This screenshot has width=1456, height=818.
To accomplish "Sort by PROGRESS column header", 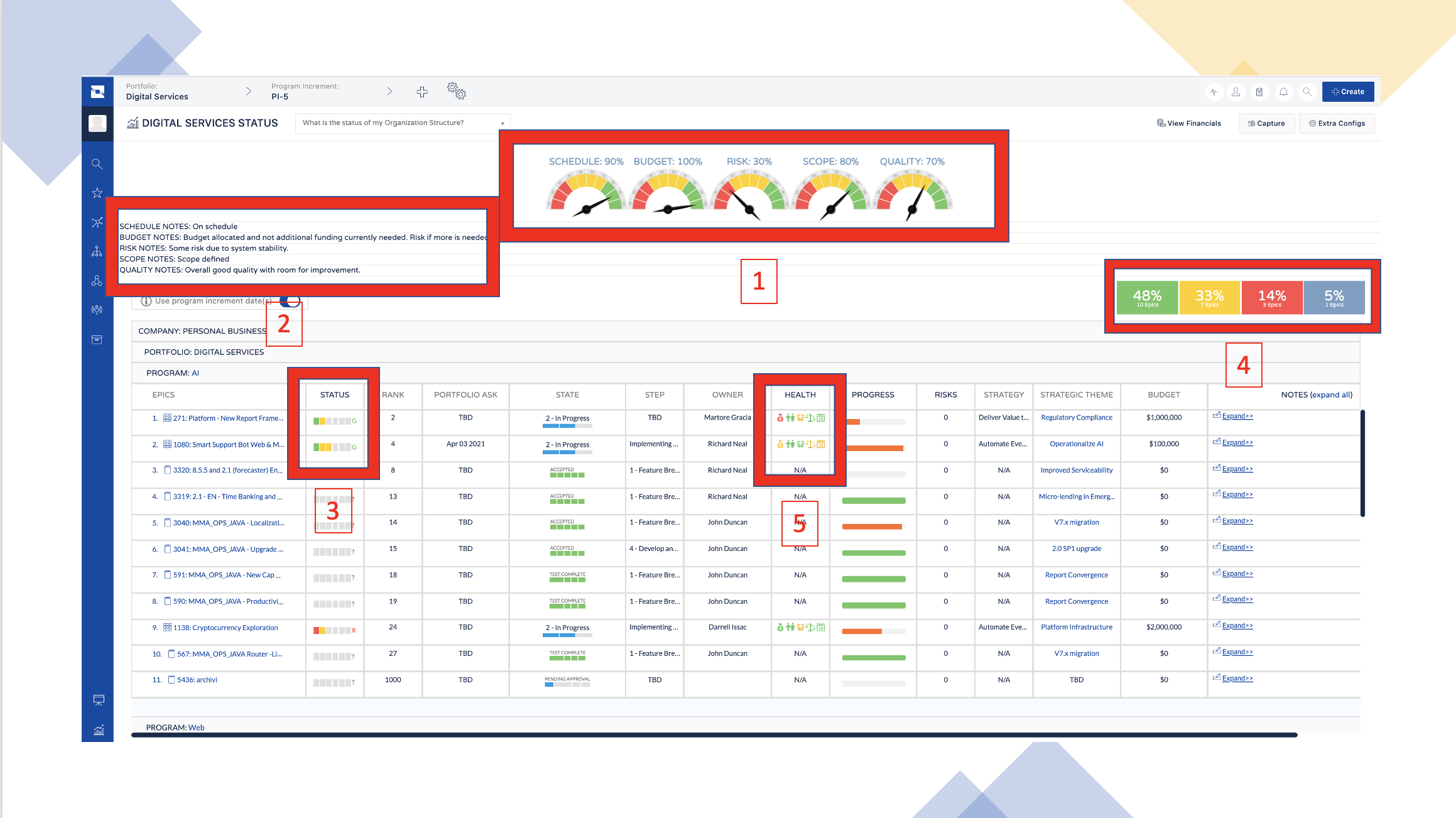I will pos(873,395).
